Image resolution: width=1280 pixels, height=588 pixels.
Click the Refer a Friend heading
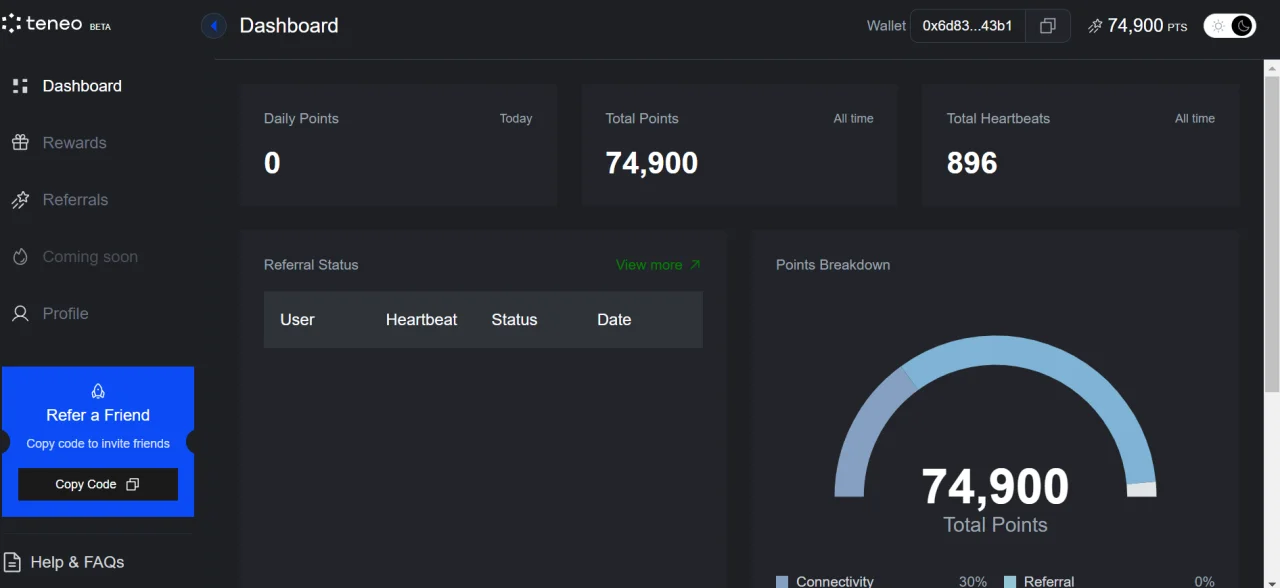pos(98,415)
